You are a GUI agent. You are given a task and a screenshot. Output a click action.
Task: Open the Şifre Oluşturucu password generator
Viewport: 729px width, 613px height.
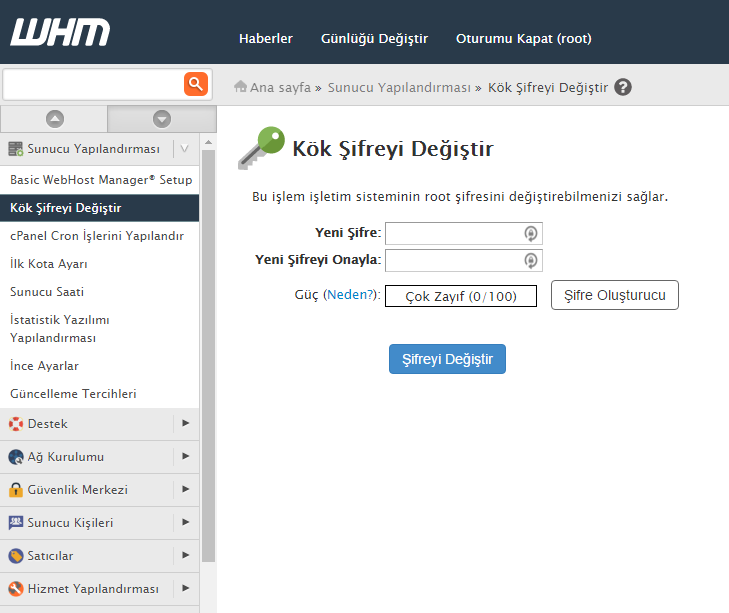(614, 295)
